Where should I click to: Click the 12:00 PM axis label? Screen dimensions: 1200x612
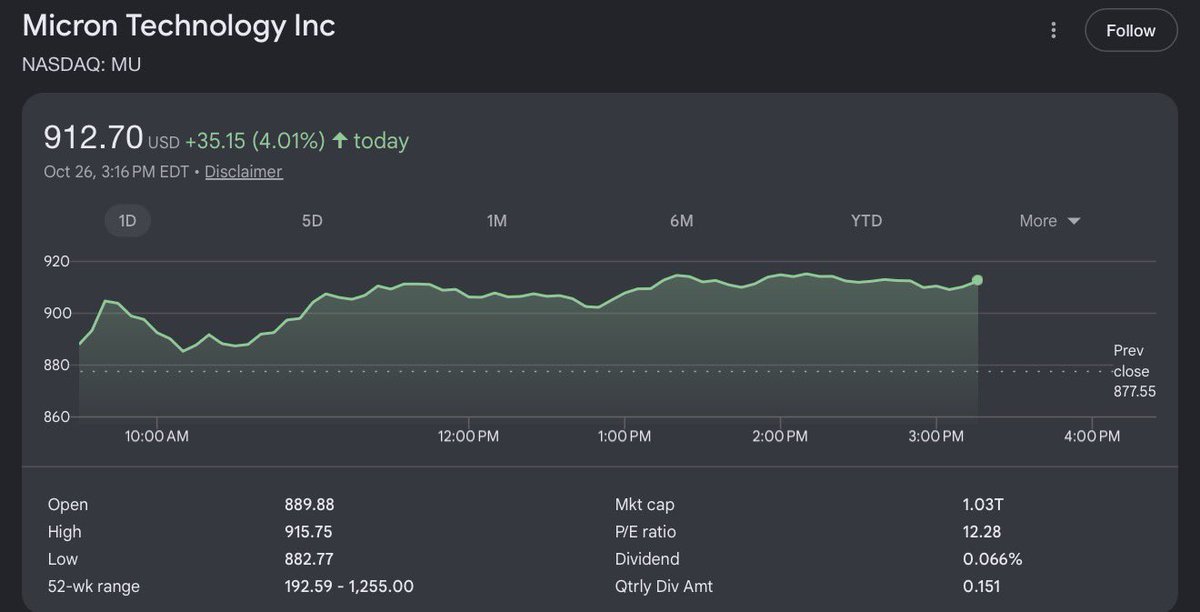[x=468, y=436]
